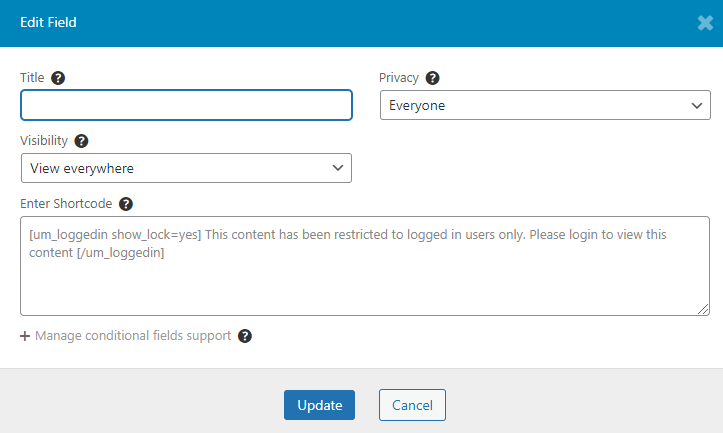This screenshot has height=433, width=723.
Task: Click the Privacy help question mark icon
Action: pos(432,78)
